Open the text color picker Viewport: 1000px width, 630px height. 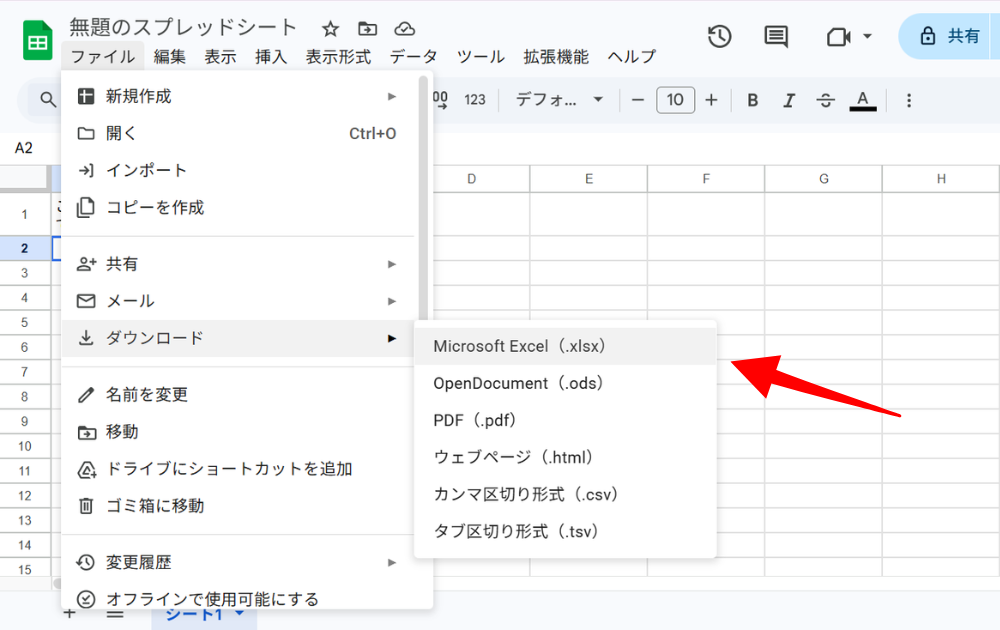pos(862,100)
